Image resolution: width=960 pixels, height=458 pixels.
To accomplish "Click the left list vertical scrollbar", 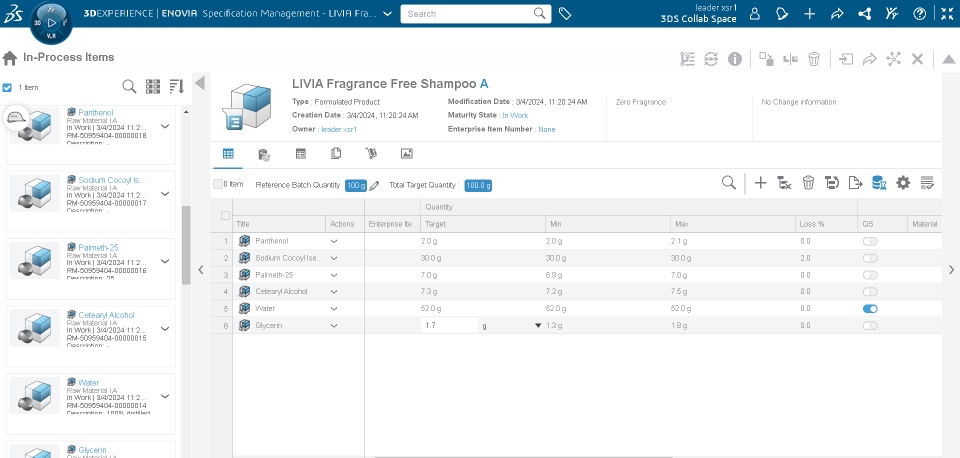I will click(186, 245).
